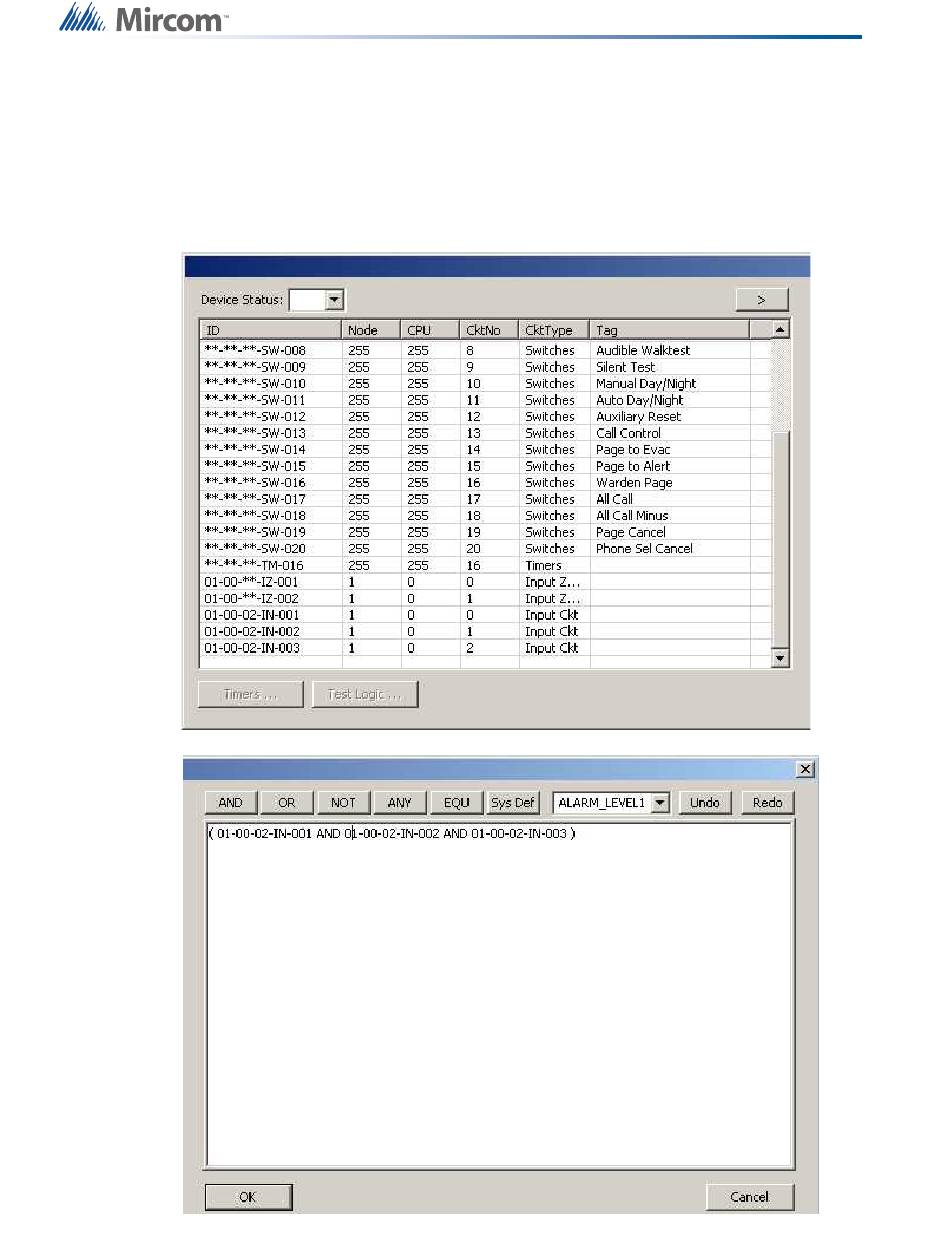
Task: Insert the EQU operator
Action: tap(456, 803)
